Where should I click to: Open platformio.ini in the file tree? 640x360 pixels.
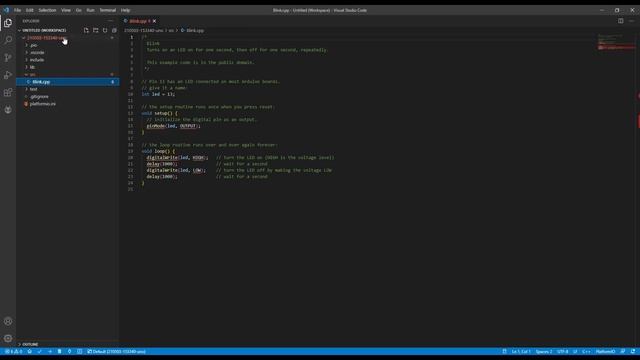(x=68, y=104)
